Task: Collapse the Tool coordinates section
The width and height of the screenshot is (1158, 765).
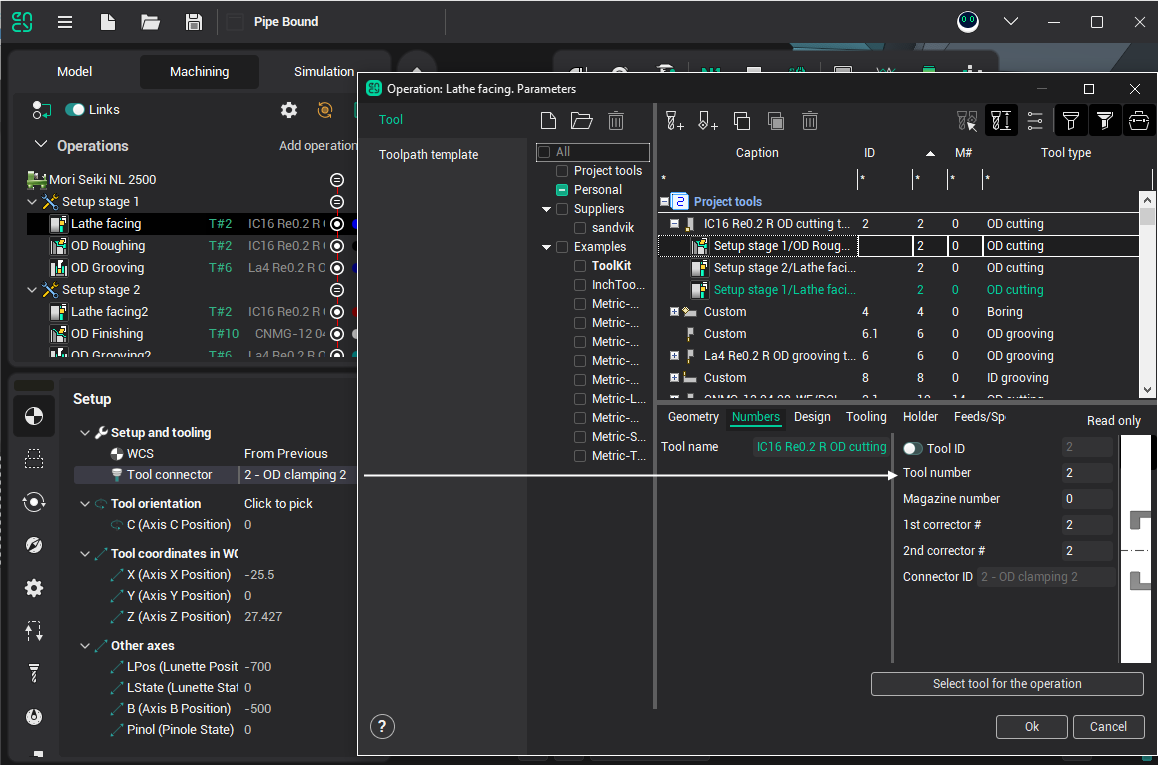Action: tap(85, 554)
